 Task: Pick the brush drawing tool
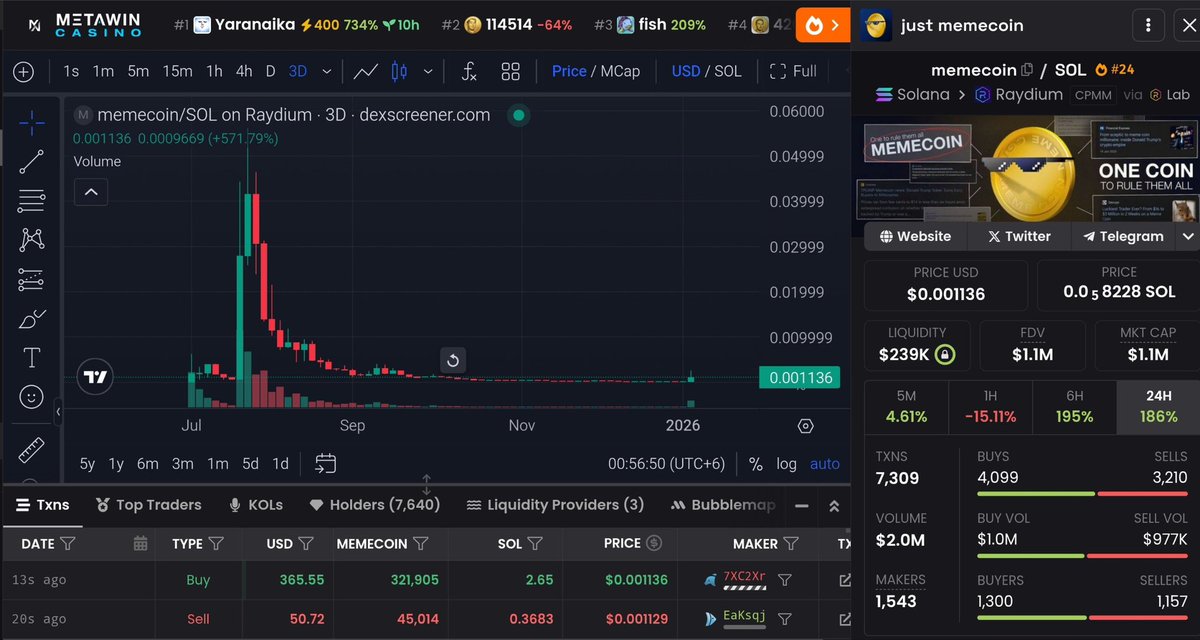tap(31, 318)
